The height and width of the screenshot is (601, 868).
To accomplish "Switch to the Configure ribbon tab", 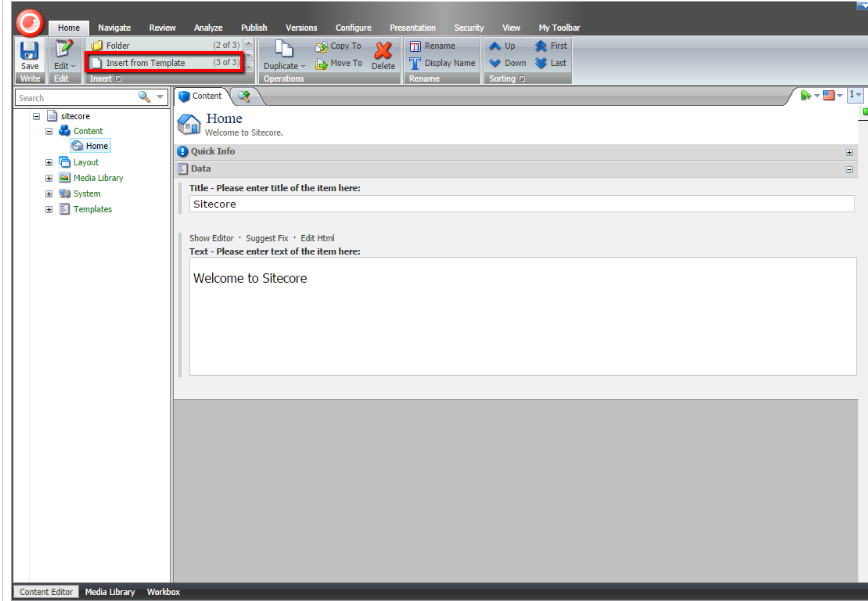I will (353, 28).
